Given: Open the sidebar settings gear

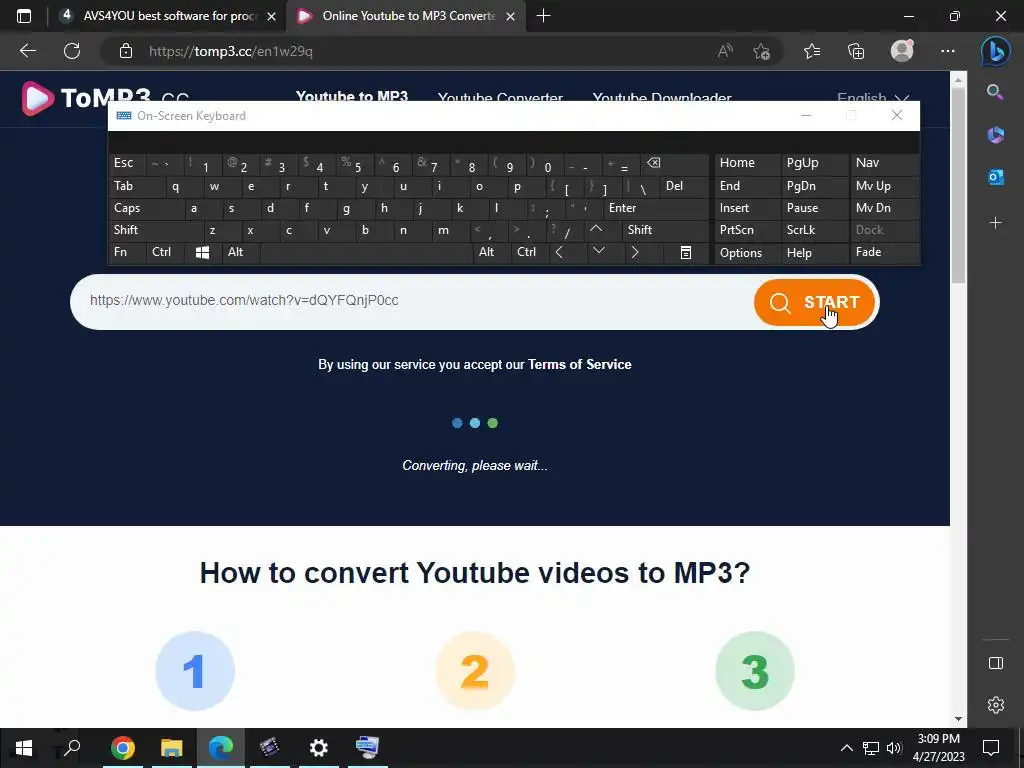Looking at the screenshot, I should (995, 705).
